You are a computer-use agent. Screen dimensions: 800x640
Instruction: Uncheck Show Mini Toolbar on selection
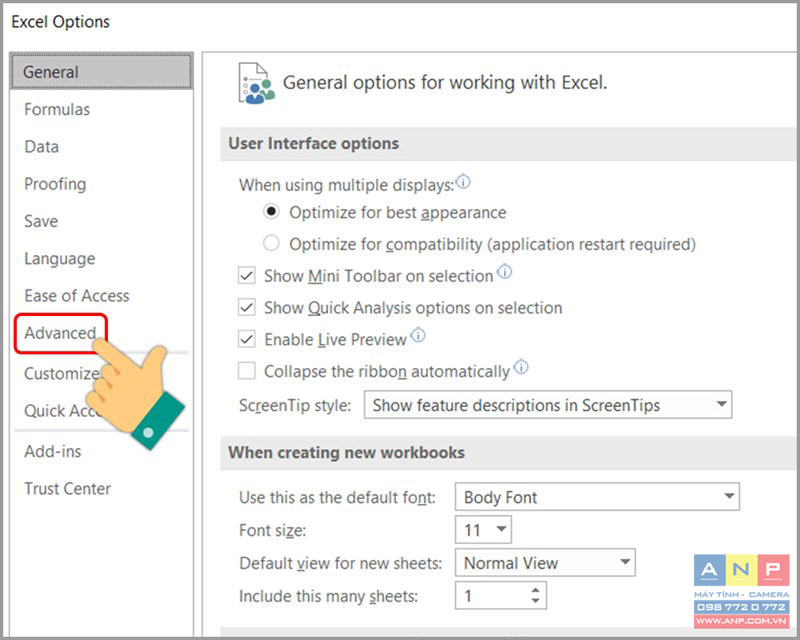coord(247,276)
